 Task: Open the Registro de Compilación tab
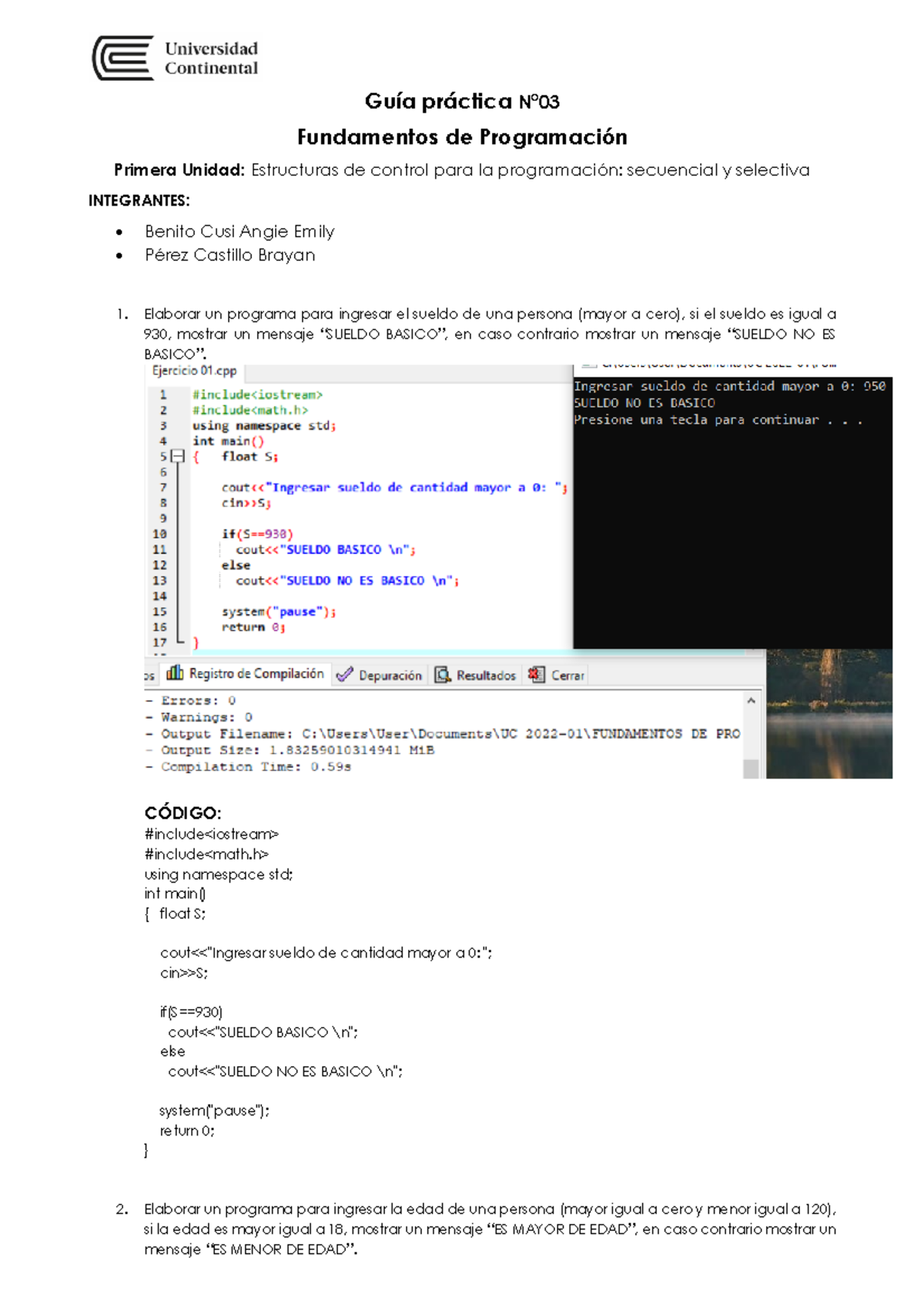pyautogui.click(x=256, y=674)
